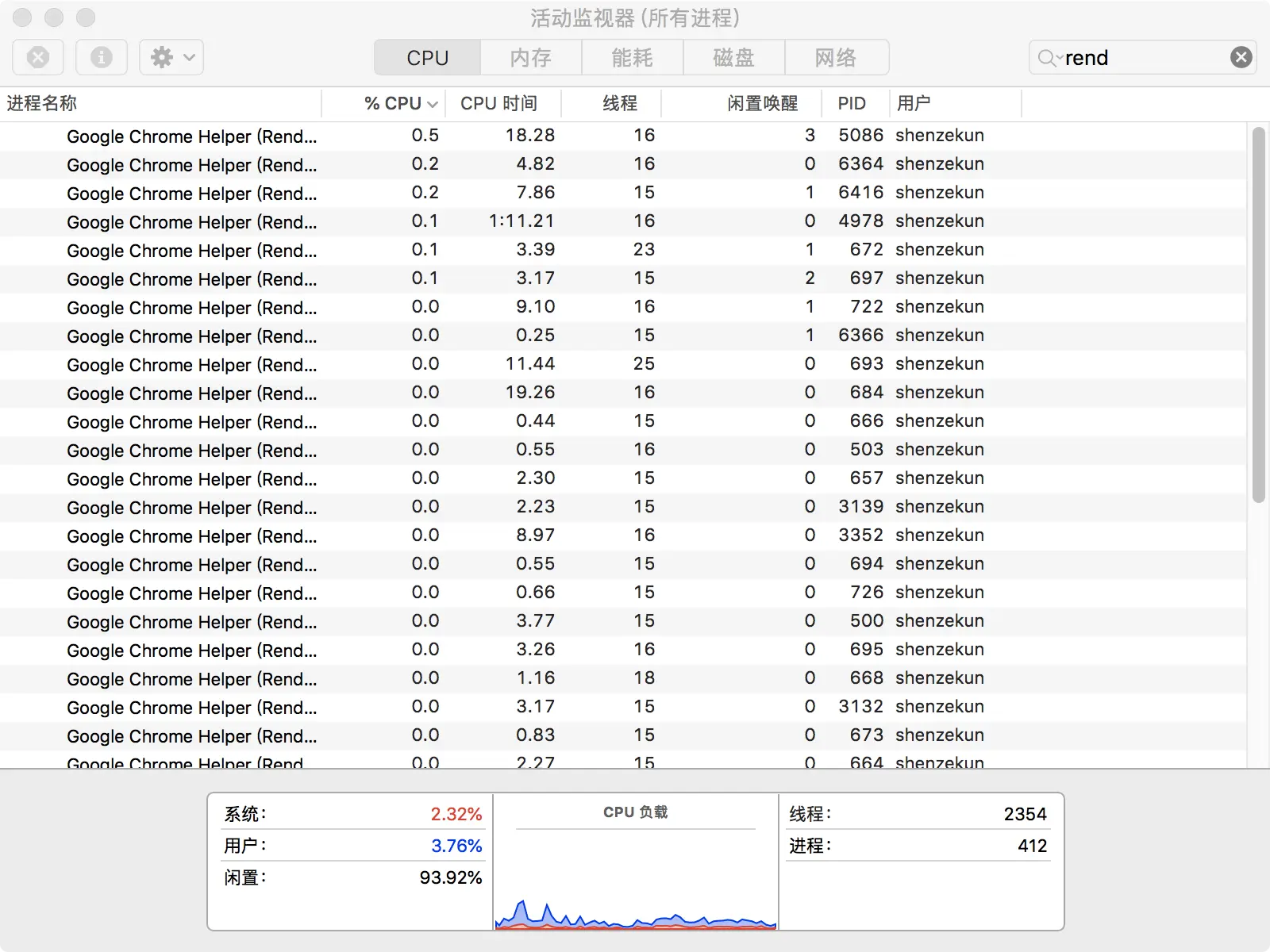Screen dimensions: 1270x952
Task: Select the process row with PID 684
Action: coord(623,393)
